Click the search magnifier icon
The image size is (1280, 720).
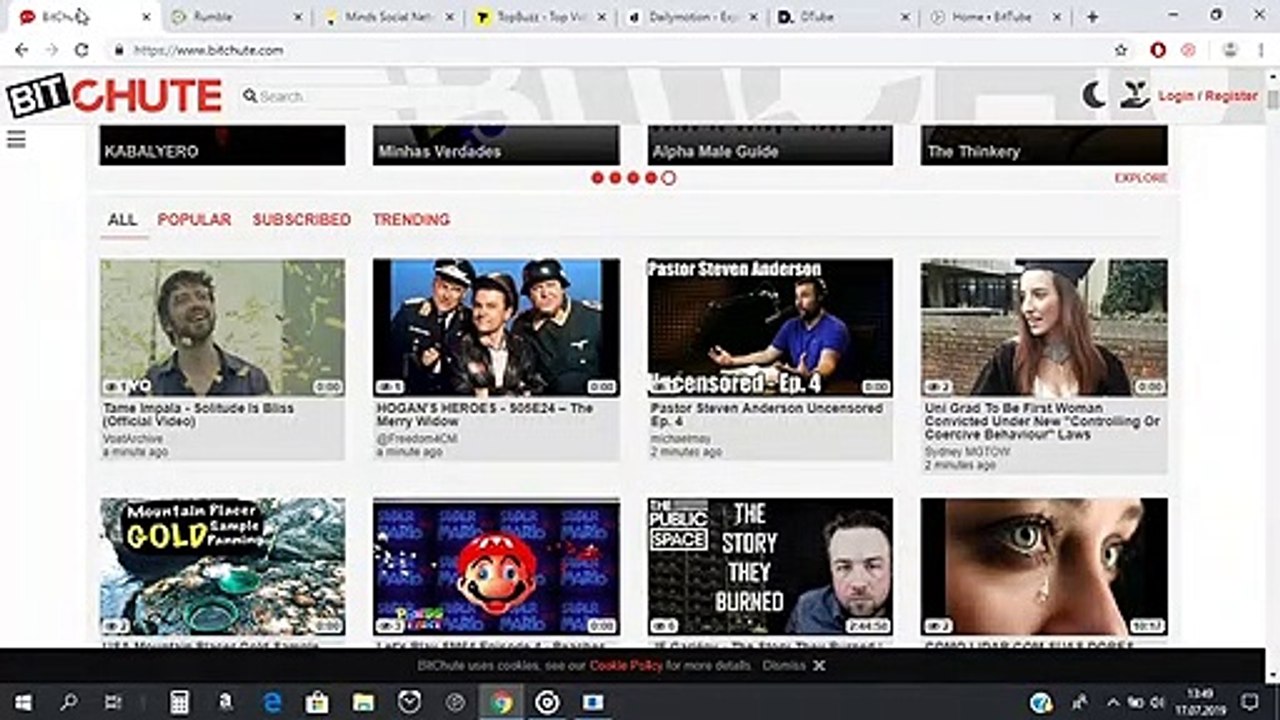coord(250,96)
